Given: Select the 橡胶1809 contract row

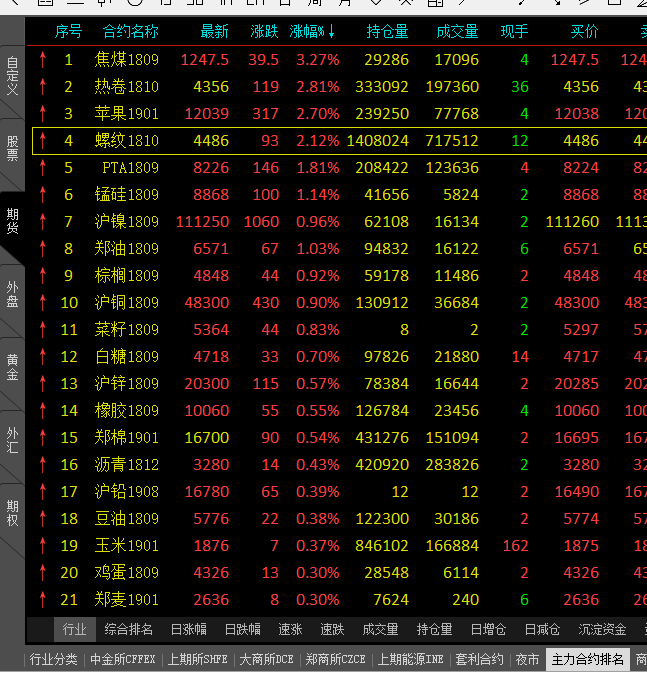Looking at the screenshot, I should coord(339,410).
